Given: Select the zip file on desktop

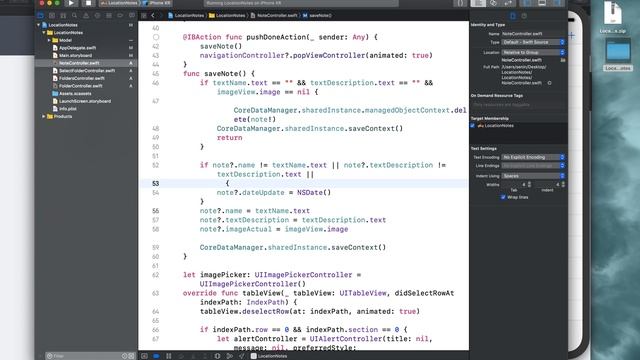Looking at the screenshot, I should point(612,16).
